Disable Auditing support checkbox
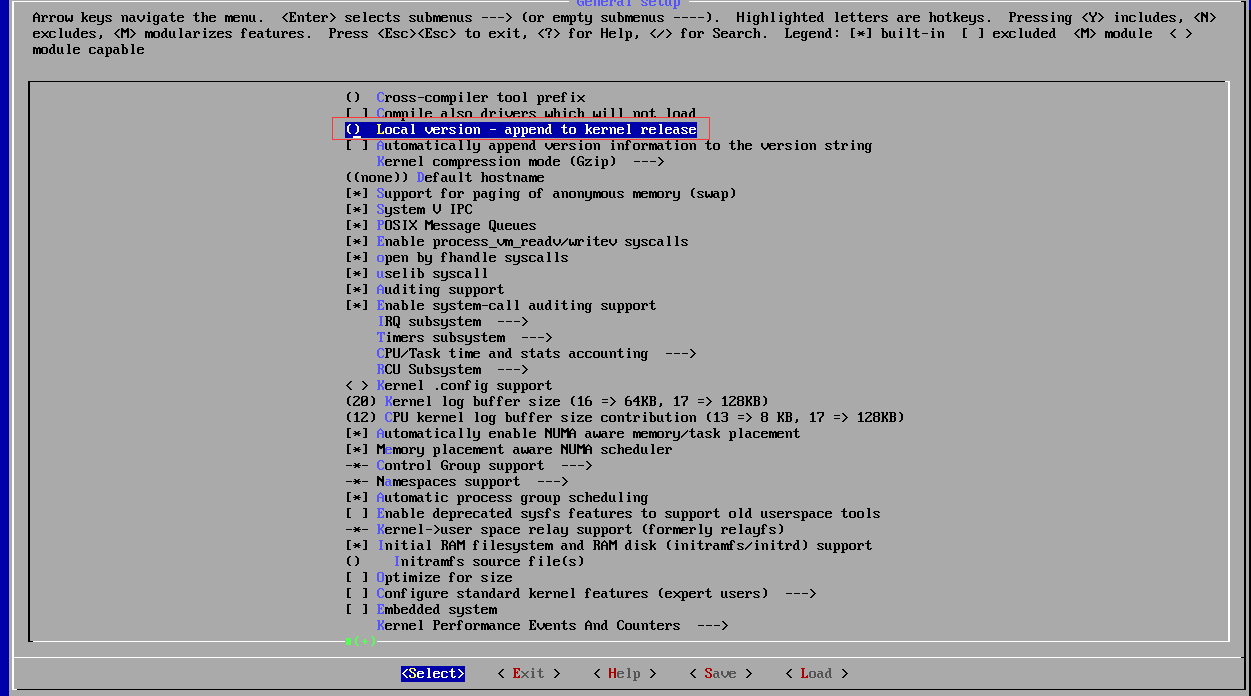Image resolution: width=1251 pixels, height=696 pixels. [x=357, y=290]
